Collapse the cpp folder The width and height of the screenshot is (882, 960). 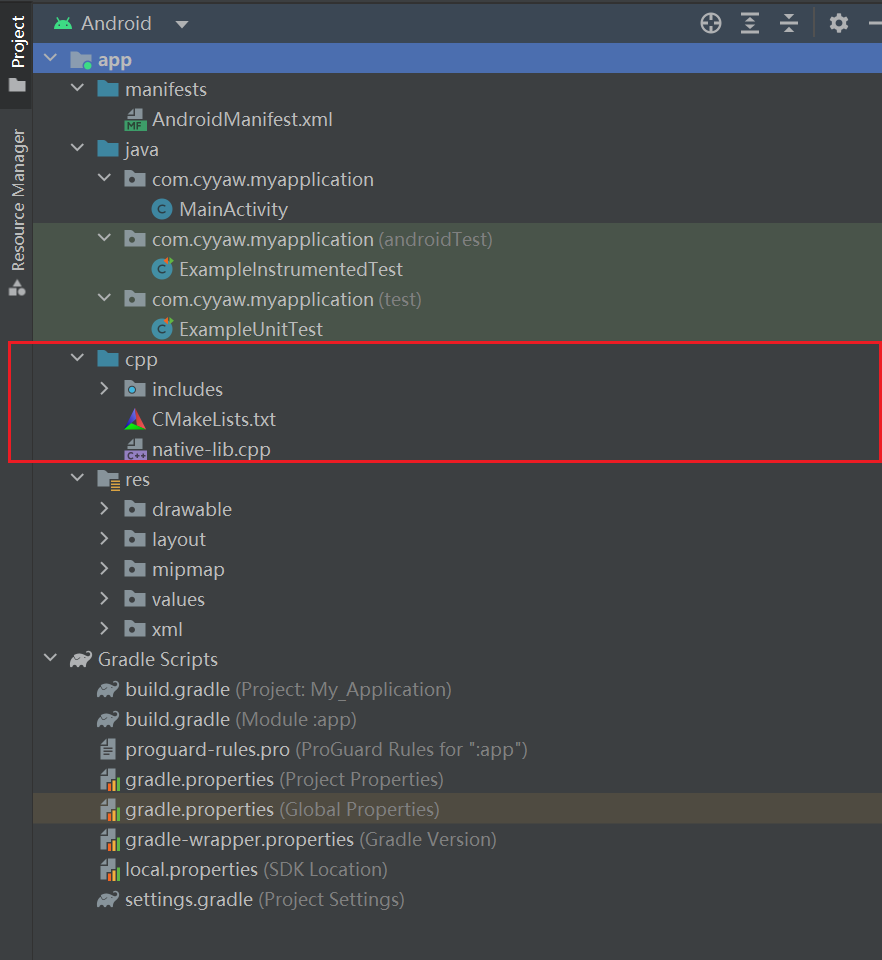[77, 359]
